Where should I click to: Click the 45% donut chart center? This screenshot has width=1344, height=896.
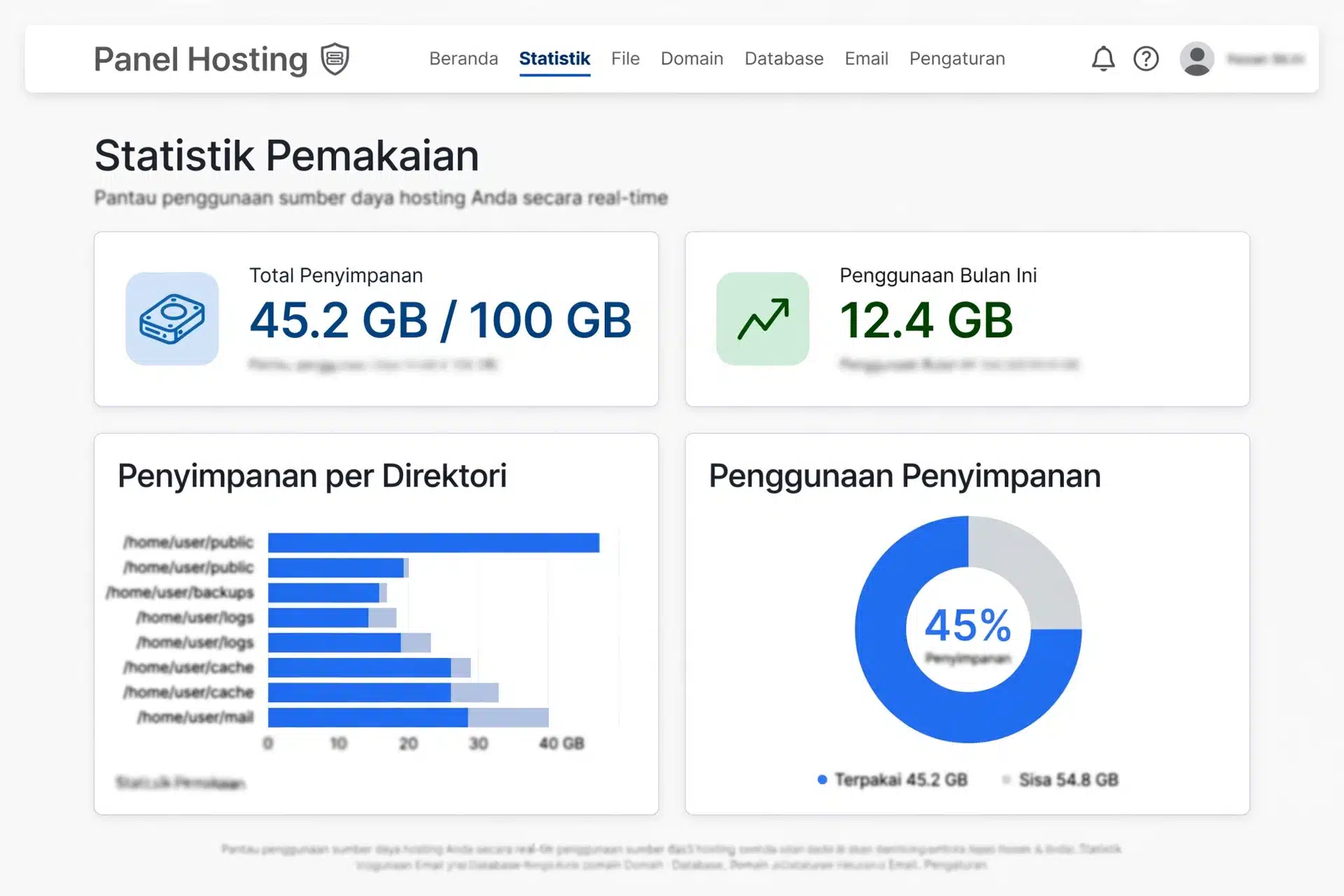click(968, 629)
